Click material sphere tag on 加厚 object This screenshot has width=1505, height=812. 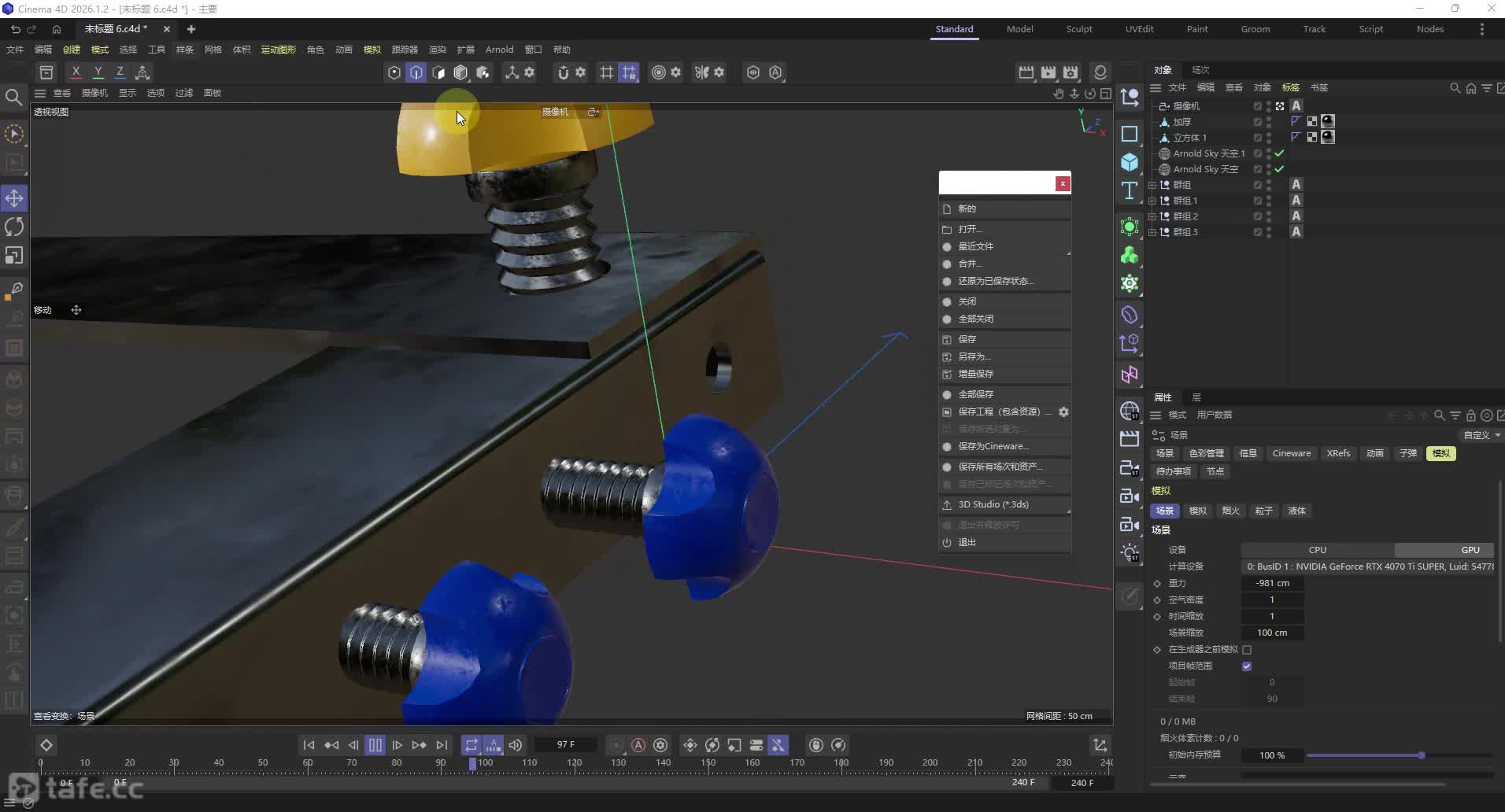tap(1328, 121)
